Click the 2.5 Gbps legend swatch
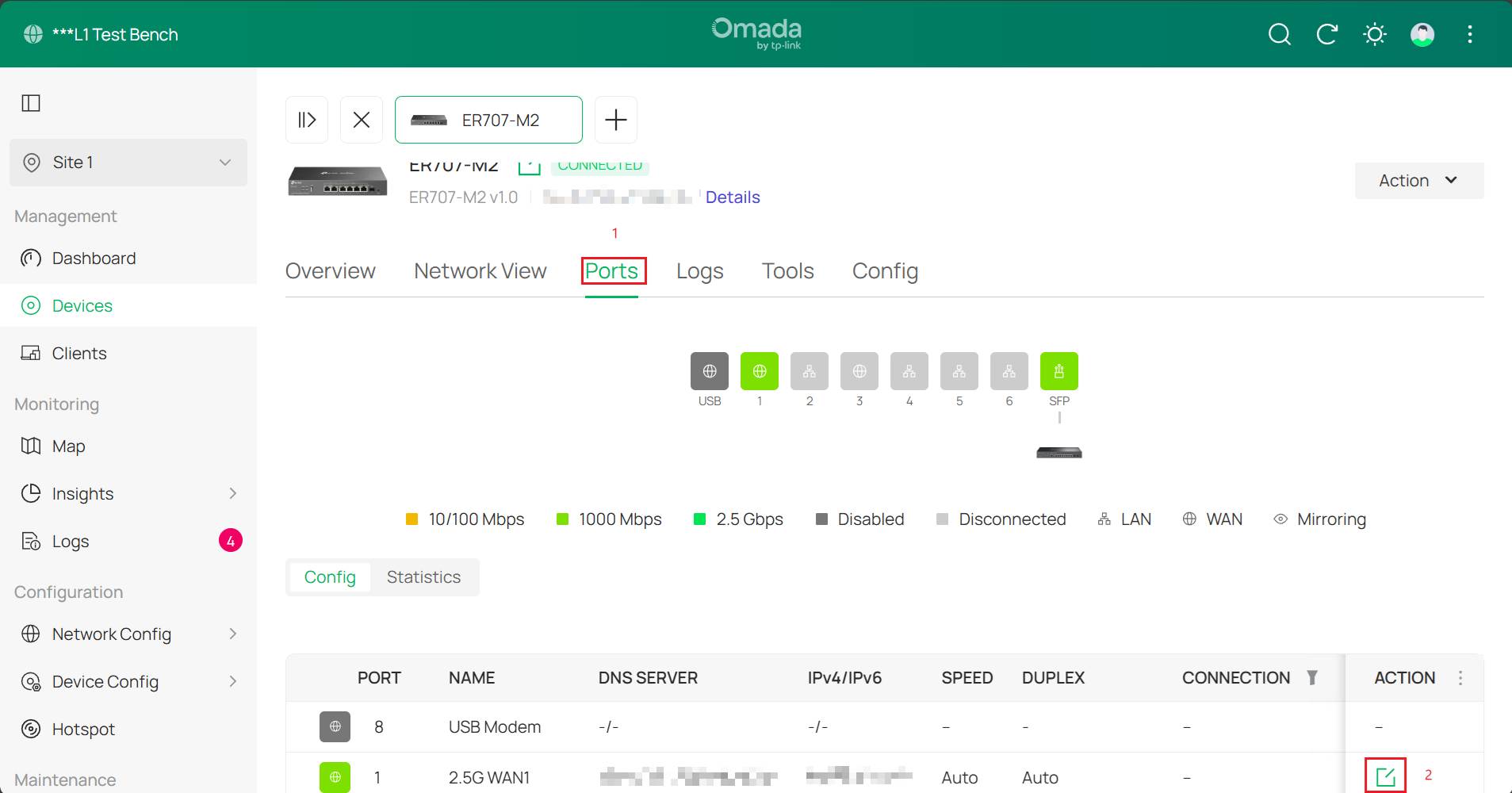Screen dimensions: 1512x793 699,519
